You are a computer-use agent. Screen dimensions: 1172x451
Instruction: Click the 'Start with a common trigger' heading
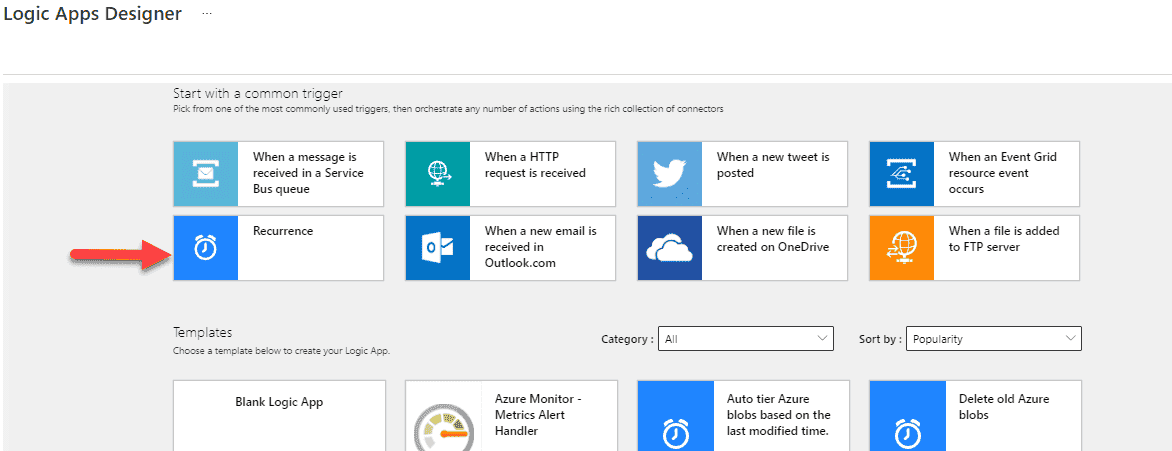tap(258, 93)
